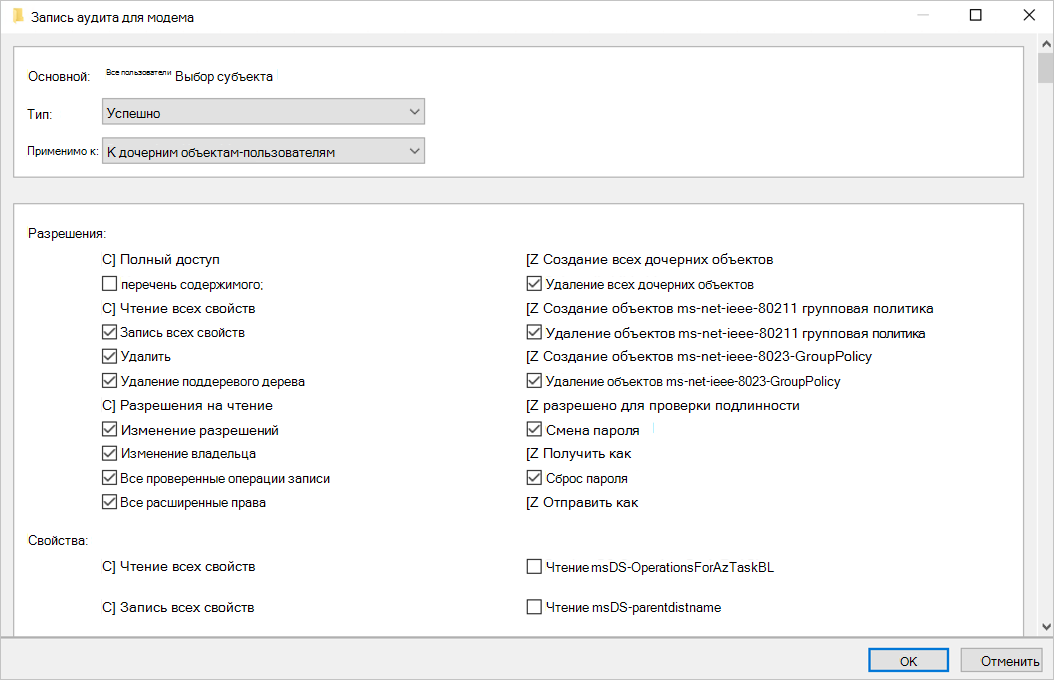Open the "Применимо к" dropdown list
The height and width of the screenshot is (680, 1054).
pyautogui.click(x=263, y=151)
